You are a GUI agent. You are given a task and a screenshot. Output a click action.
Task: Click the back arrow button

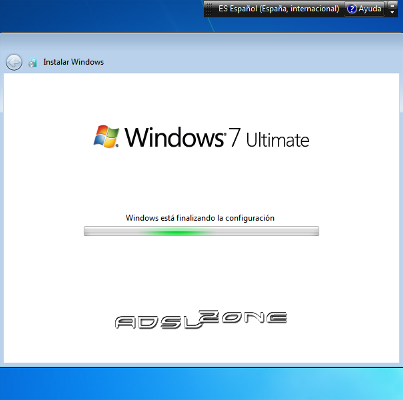click(x=14, y=62)
